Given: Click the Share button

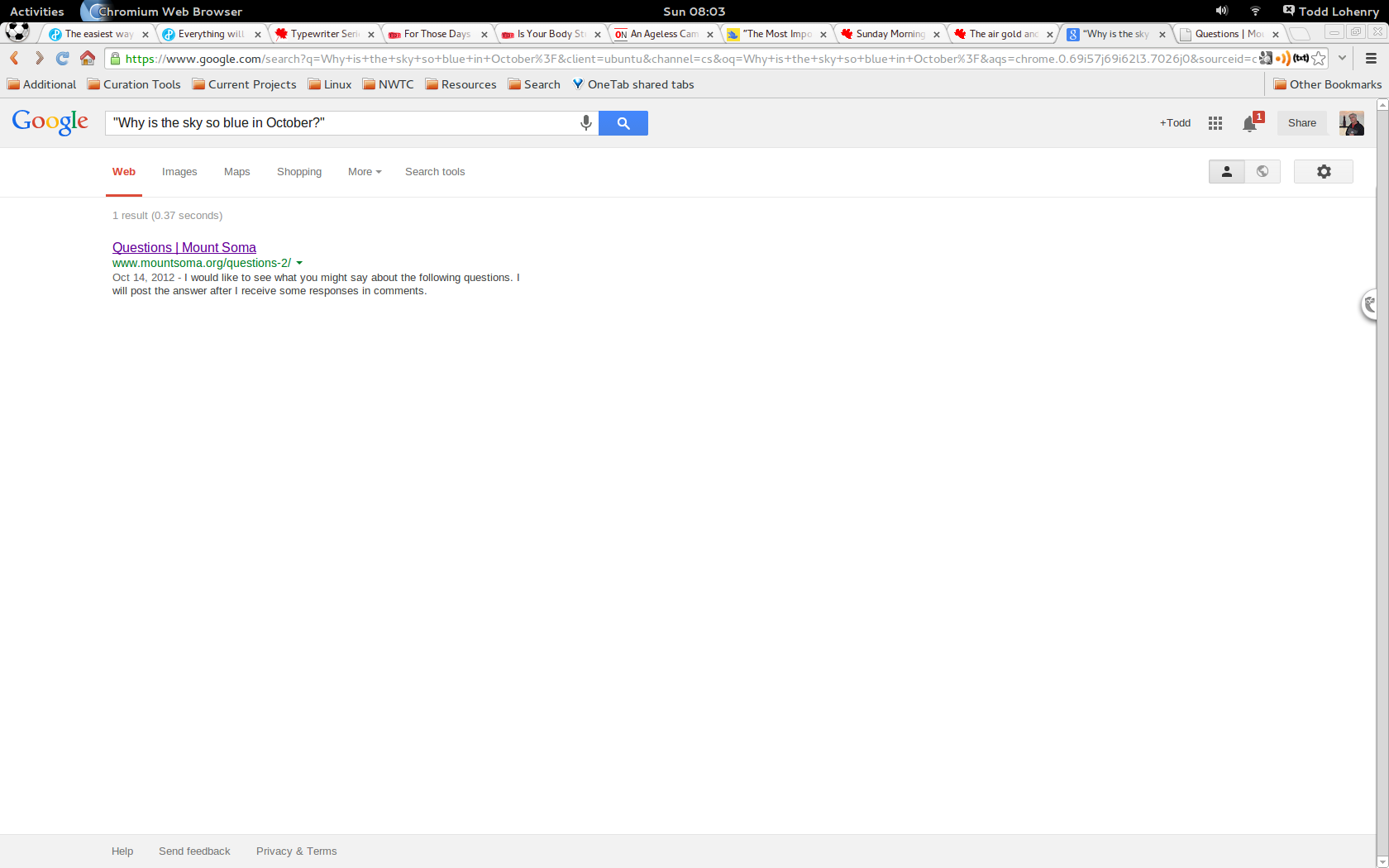Looking at the screenshot, I should click(x=1301, y=123).
